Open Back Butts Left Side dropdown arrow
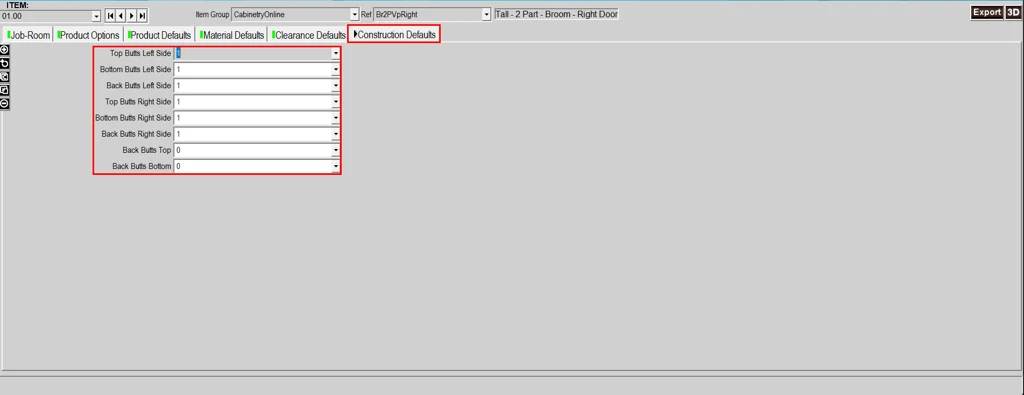Viewport: 1024px width, 395px height. (x=336, y=86)
